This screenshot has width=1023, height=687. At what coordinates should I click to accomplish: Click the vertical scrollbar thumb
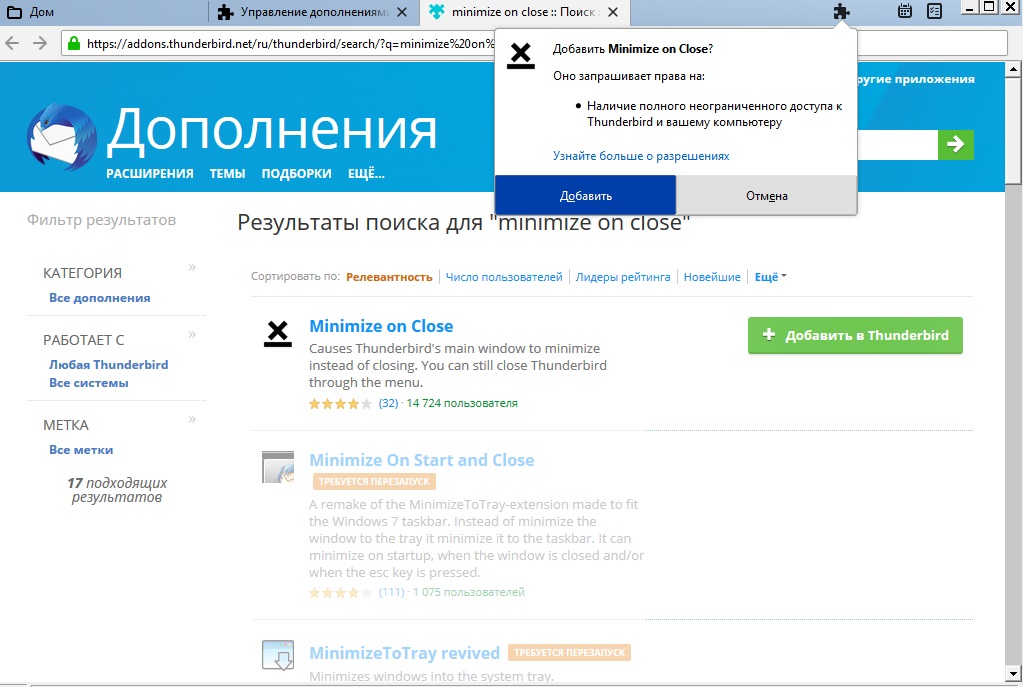(1013, 129)
